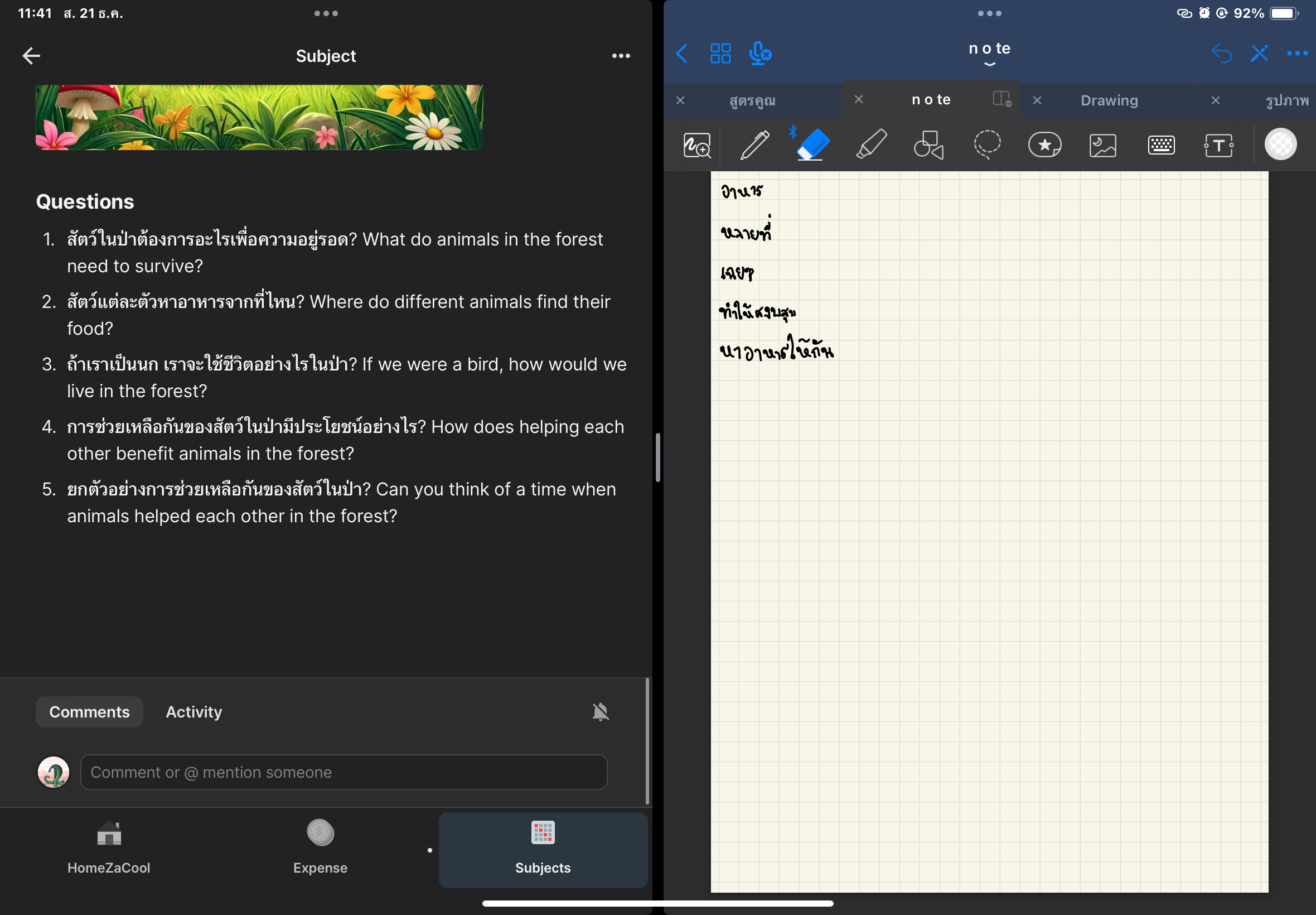
Task: Select the Highlighter tool
Action: pyautogui.click(x=872, y=145)
